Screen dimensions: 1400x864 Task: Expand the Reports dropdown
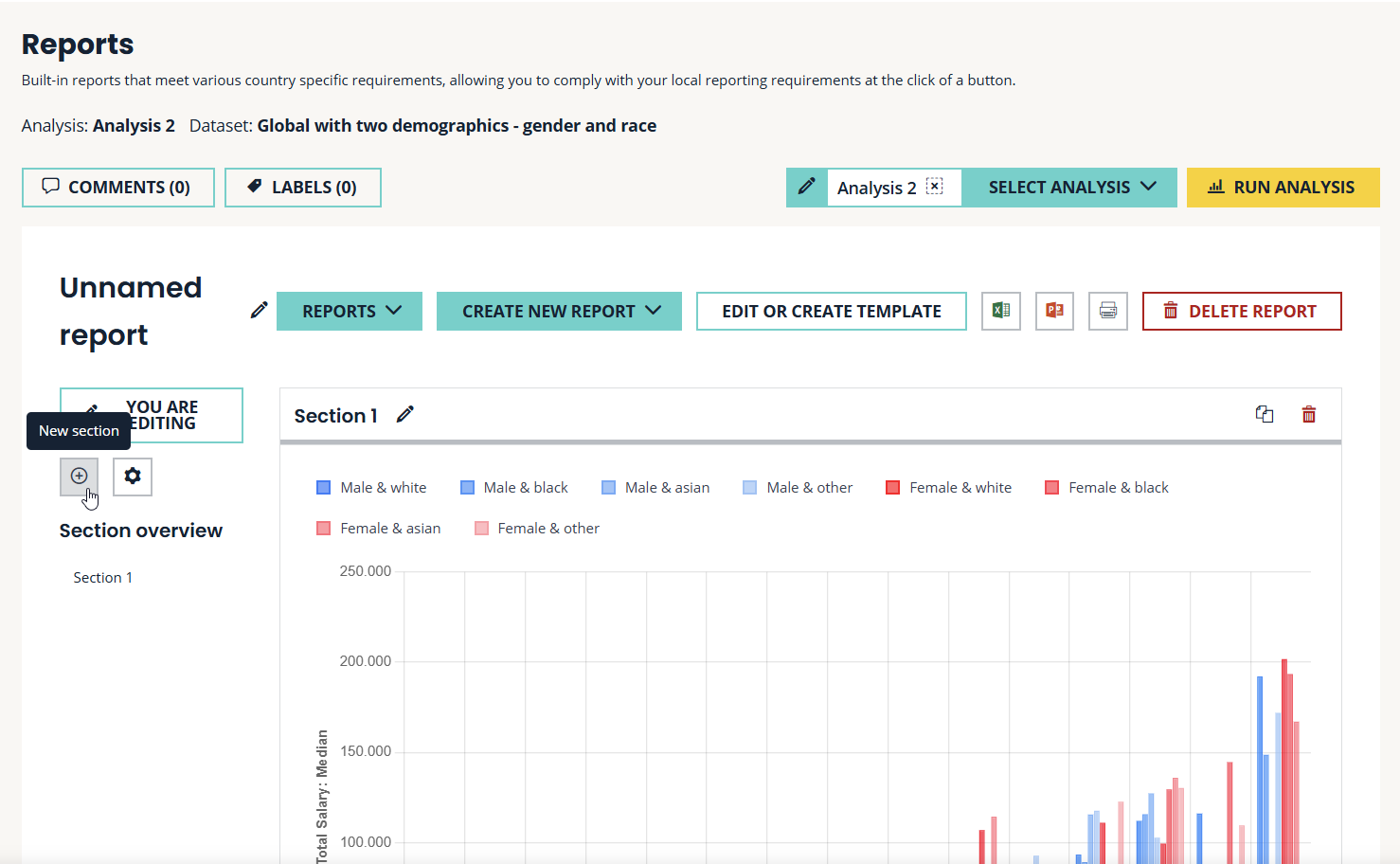click(x=350, y=312)
